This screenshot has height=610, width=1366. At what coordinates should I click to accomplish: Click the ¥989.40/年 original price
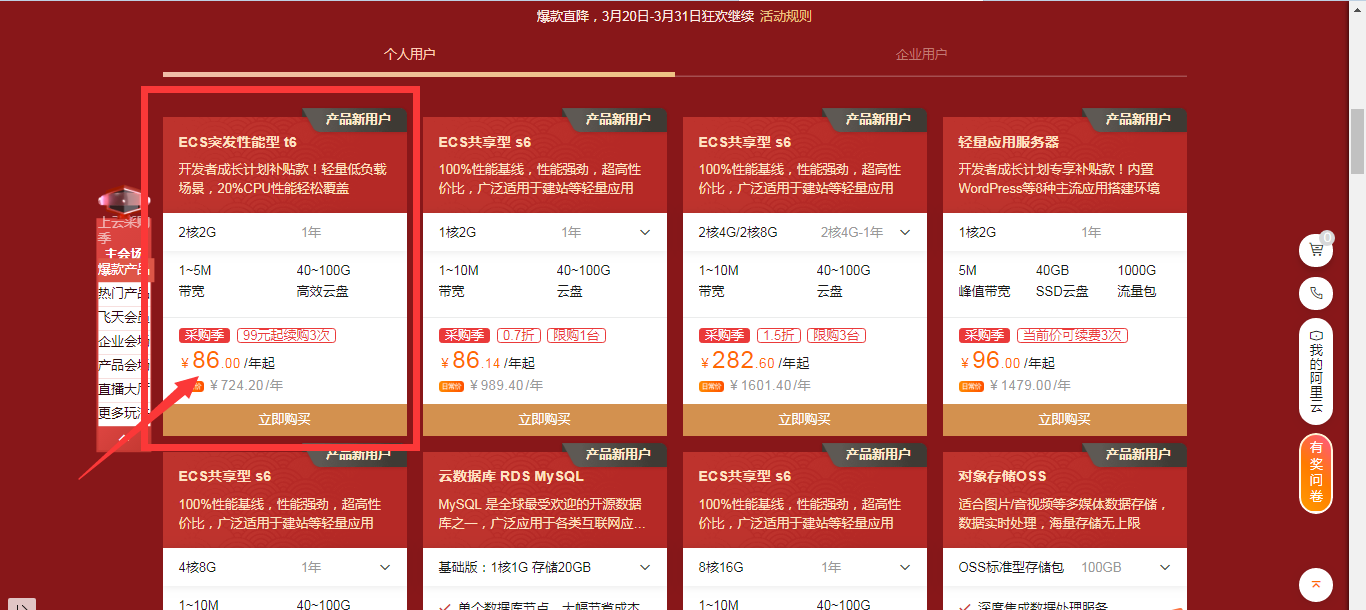tap(507, 385)
